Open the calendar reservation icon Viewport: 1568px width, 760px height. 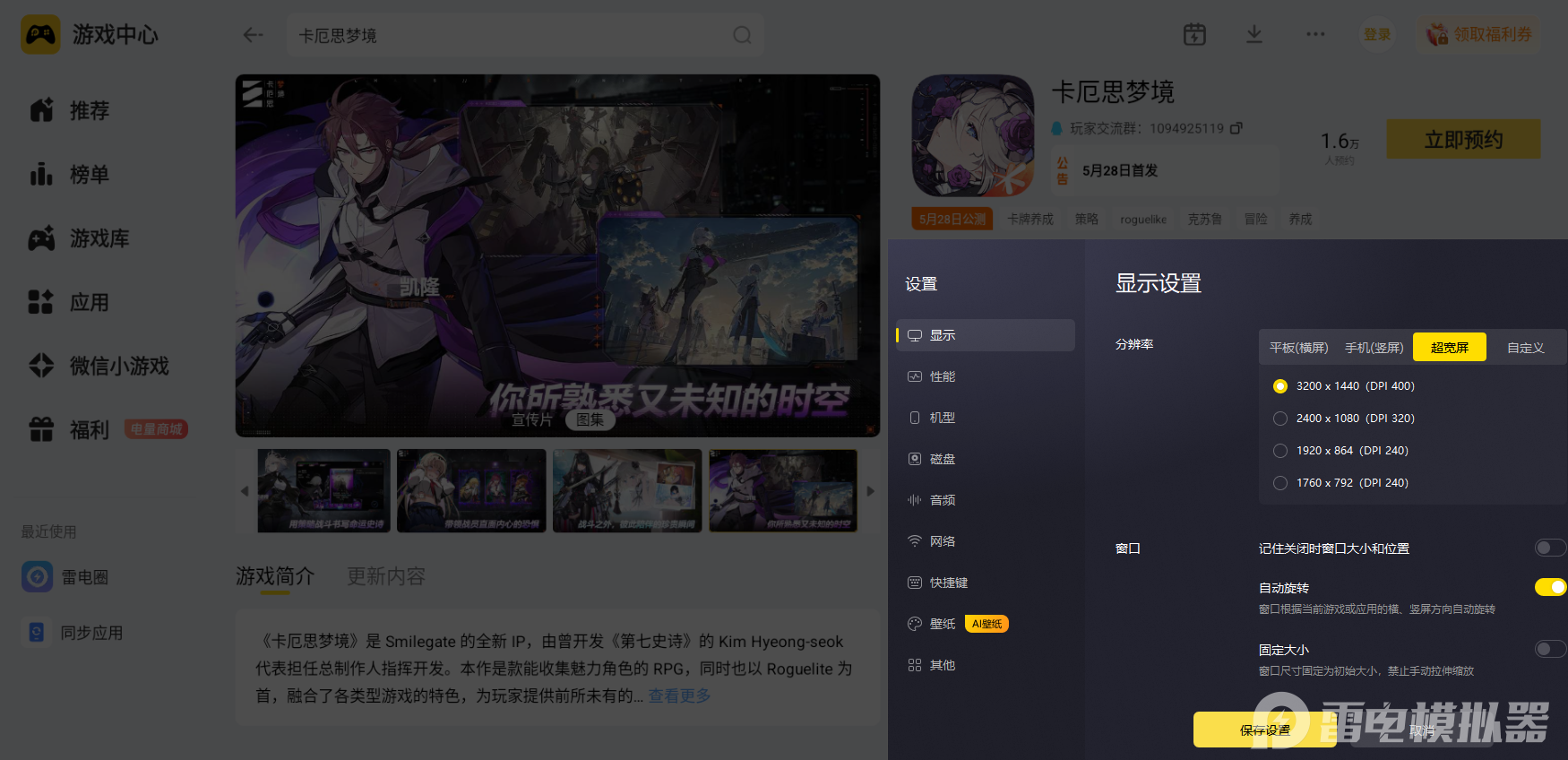coord(1194,34)
